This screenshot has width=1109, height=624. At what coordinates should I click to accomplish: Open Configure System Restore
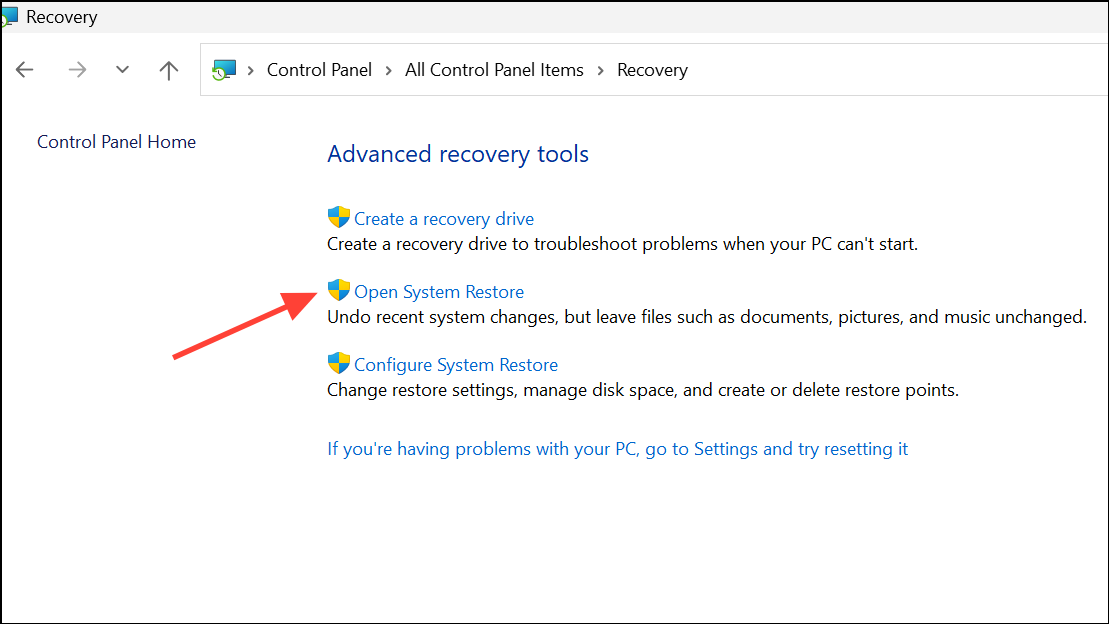(457, 363)
